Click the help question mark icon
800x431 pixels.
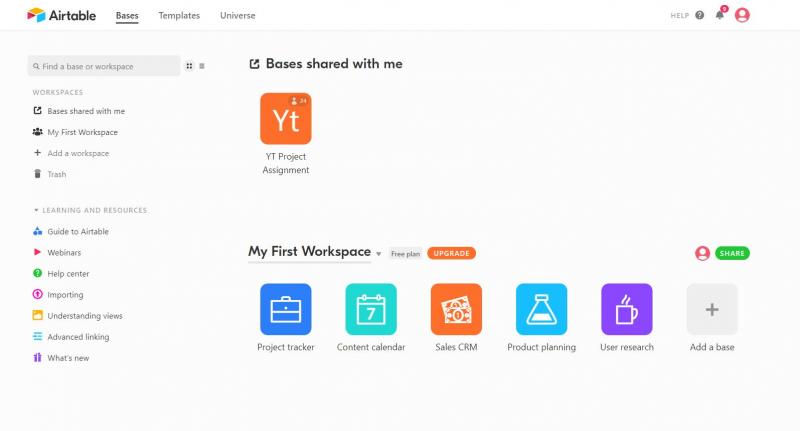tap(699, 15)
